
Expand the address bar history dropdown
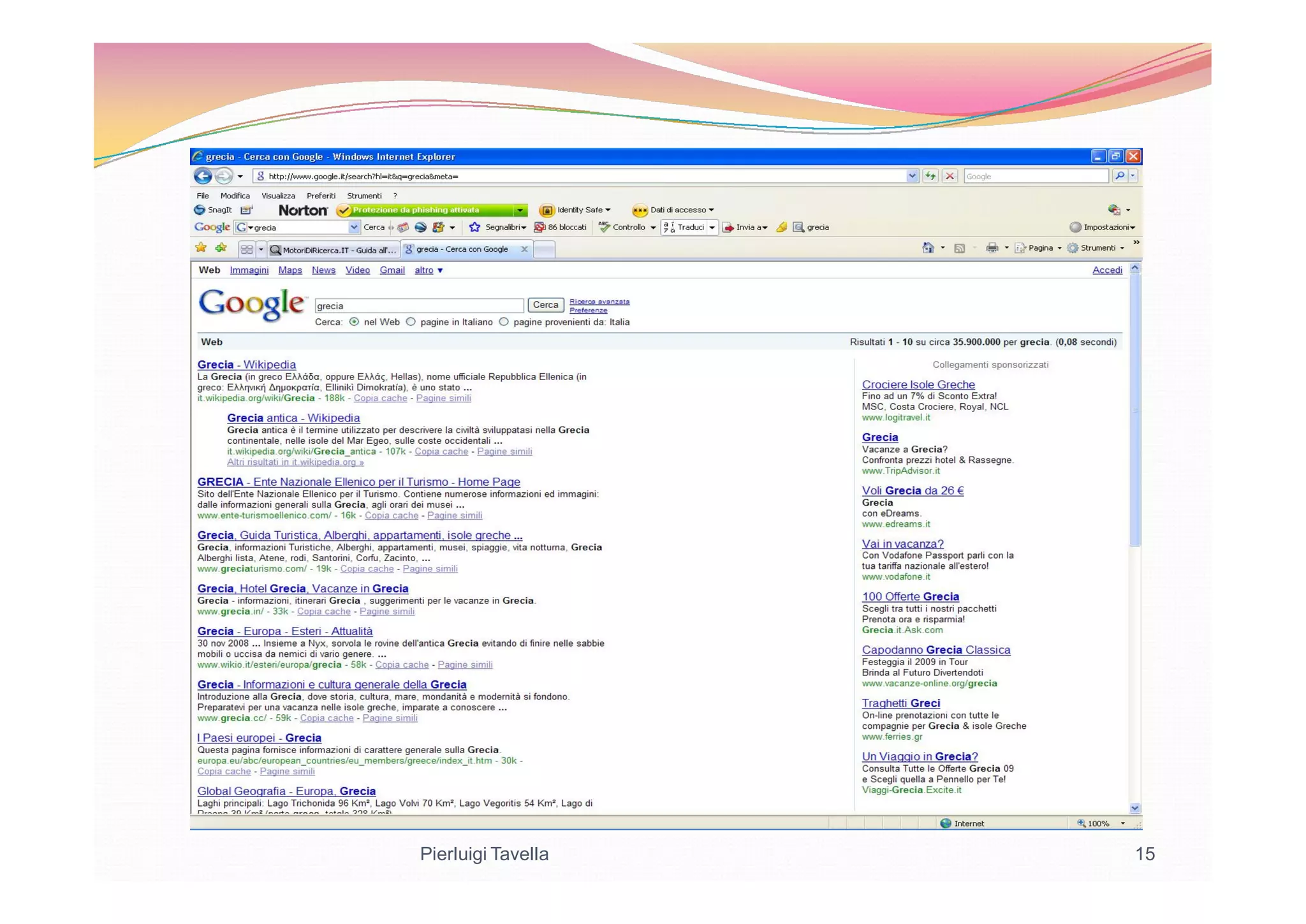(x=912, y=176)
